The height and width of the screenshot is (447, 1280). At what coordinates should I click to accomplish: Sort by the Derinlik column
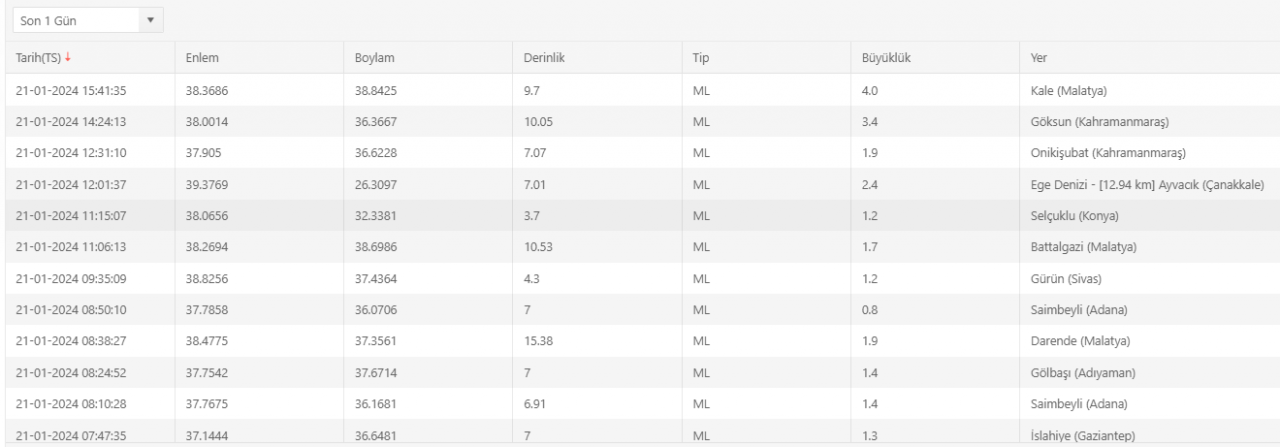tap(545, 58)
